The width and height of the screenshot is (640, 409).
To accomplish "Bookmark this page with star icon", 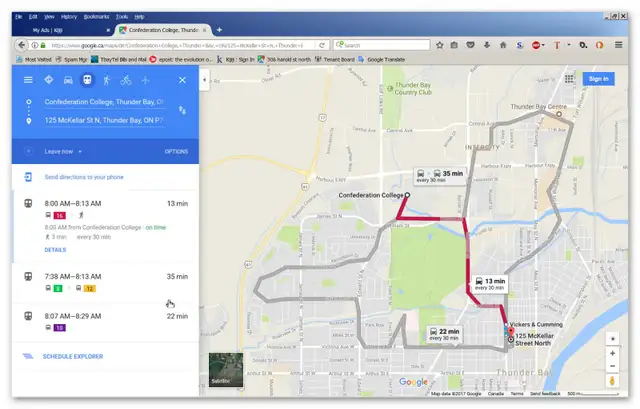I will [440, 45].
